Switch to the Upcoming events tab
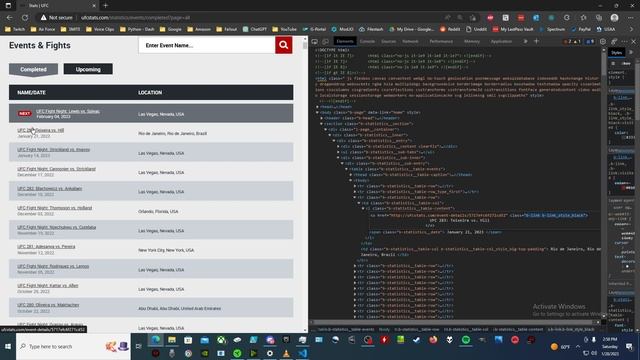Image resolution: width=640 pixels, height=360 pixels. pos(88,69)
